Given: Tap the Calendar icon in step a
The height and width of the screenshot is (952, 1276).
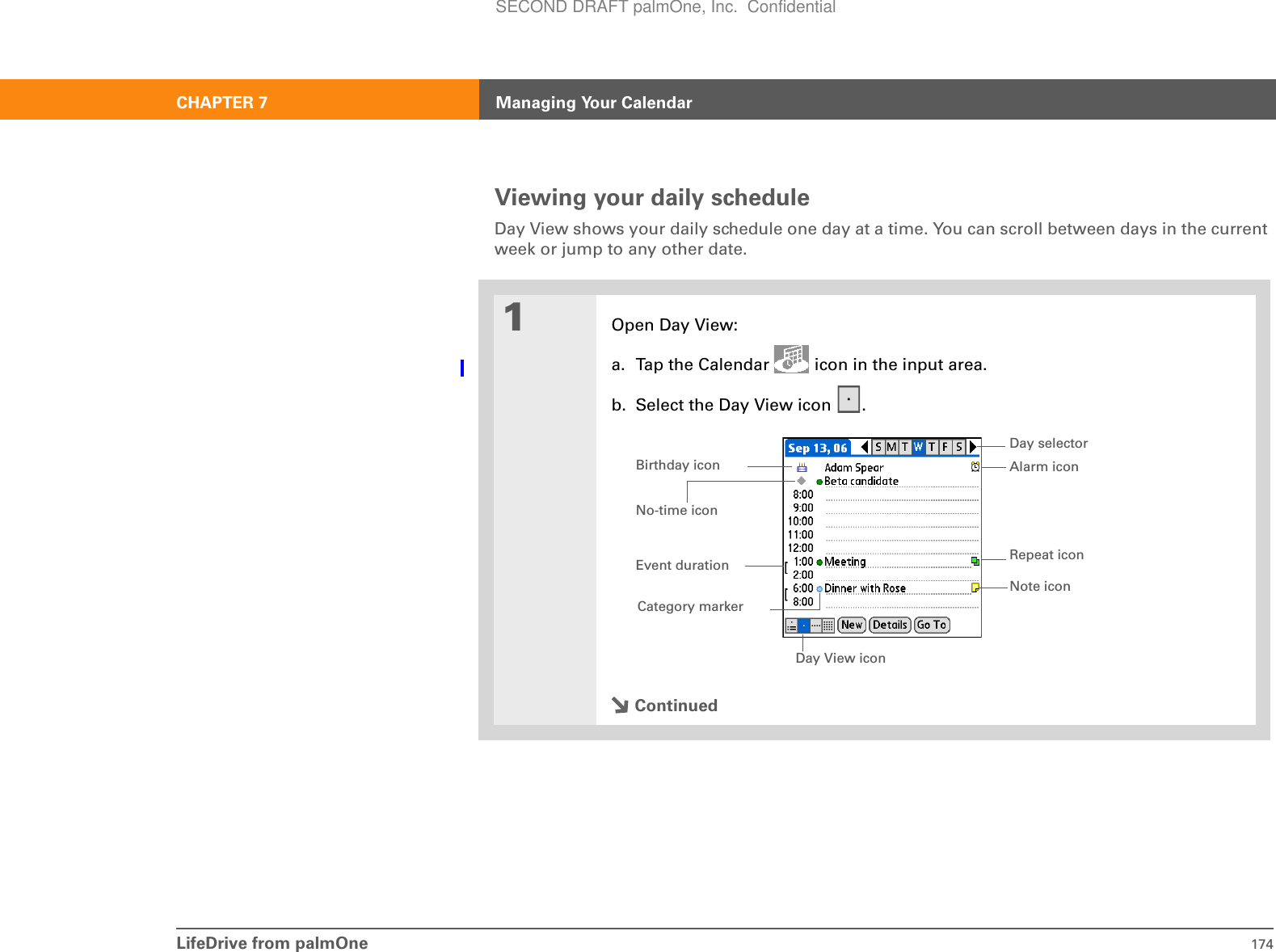Looking at the screenshot, I should (791, 360).
